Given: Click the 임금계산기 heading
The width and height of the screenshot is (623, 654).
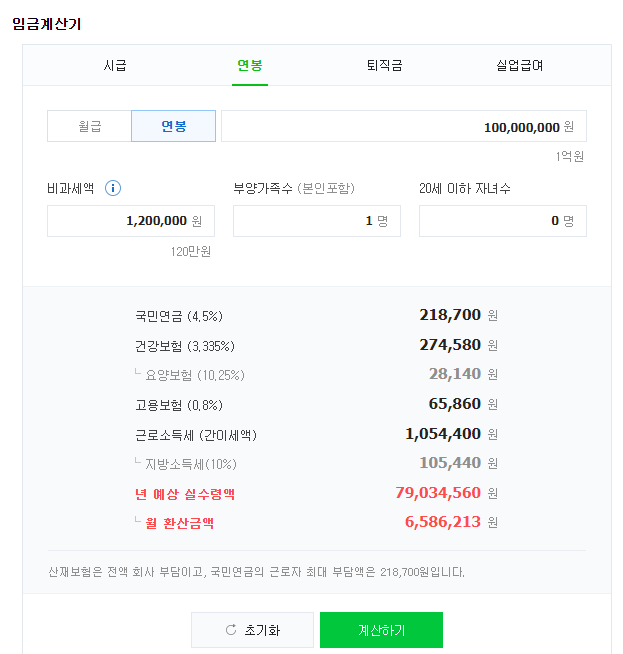Looking at the screenshot, I should (x=47, y=24).
